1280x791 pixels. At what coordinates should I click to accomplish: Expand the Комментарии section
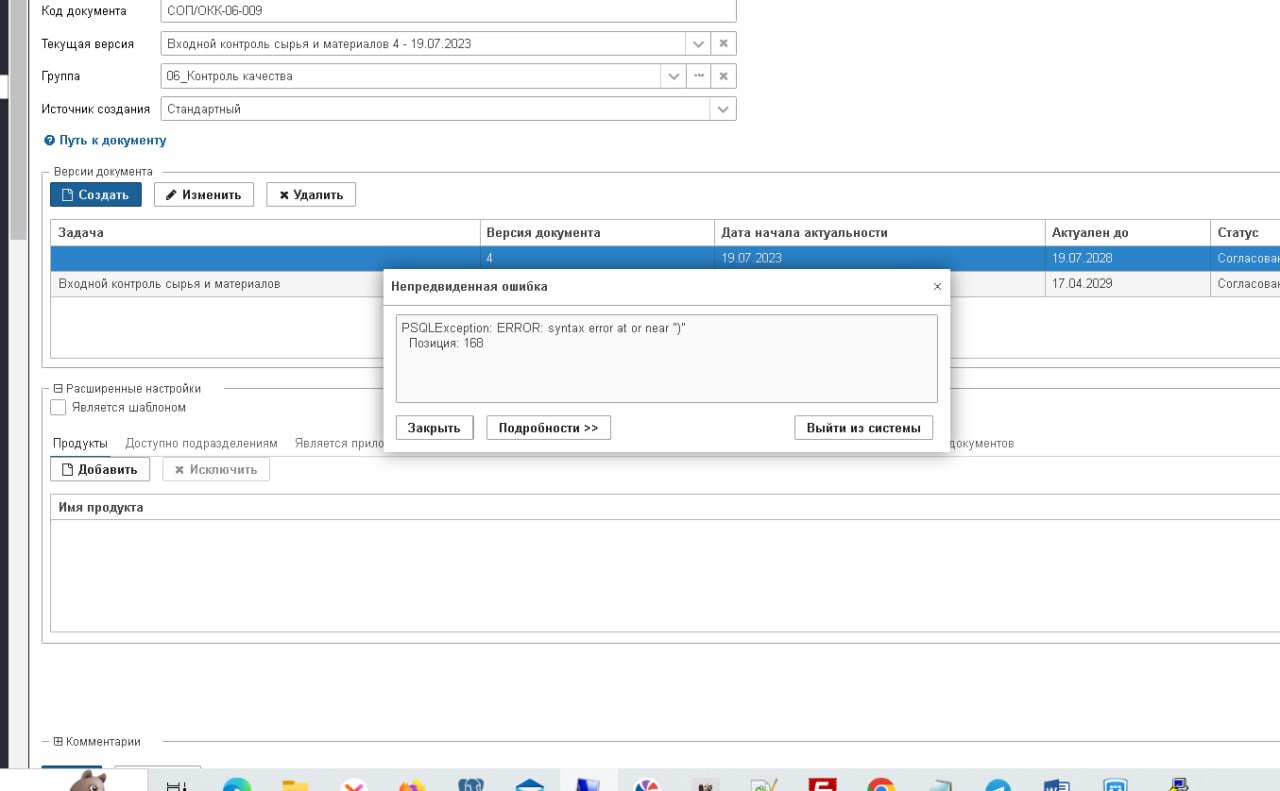tap(58, 742)
